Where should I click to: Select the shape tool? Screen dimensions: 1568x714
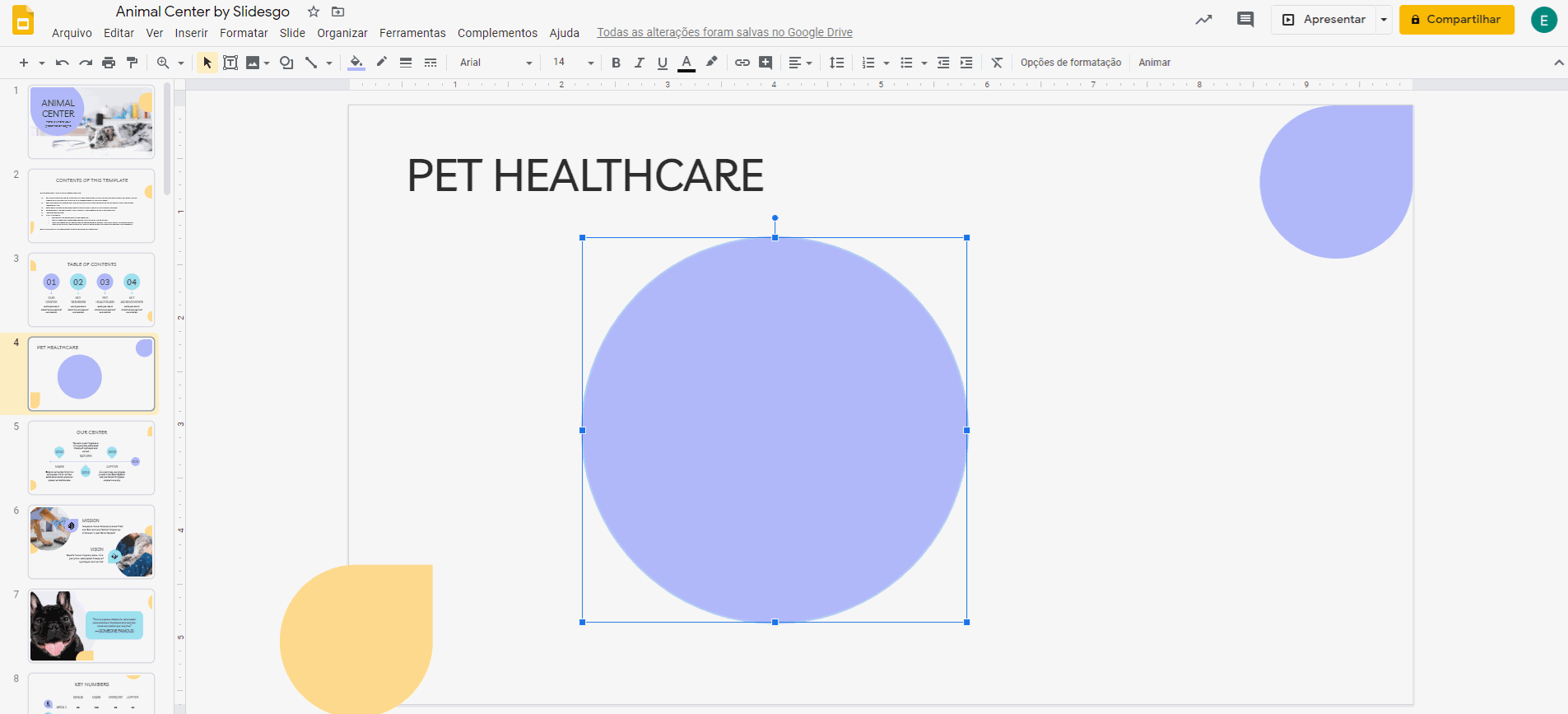(286, 63)
